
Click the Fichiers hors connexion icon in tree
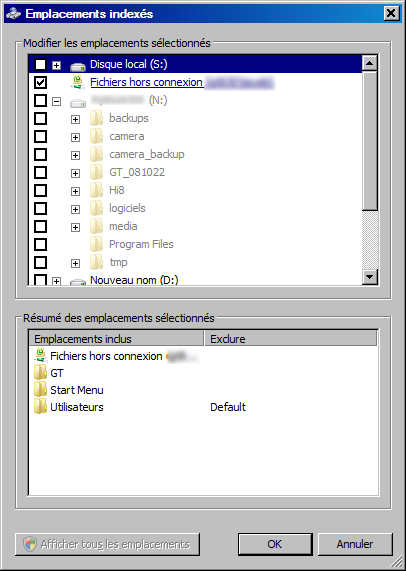(78, 82)
